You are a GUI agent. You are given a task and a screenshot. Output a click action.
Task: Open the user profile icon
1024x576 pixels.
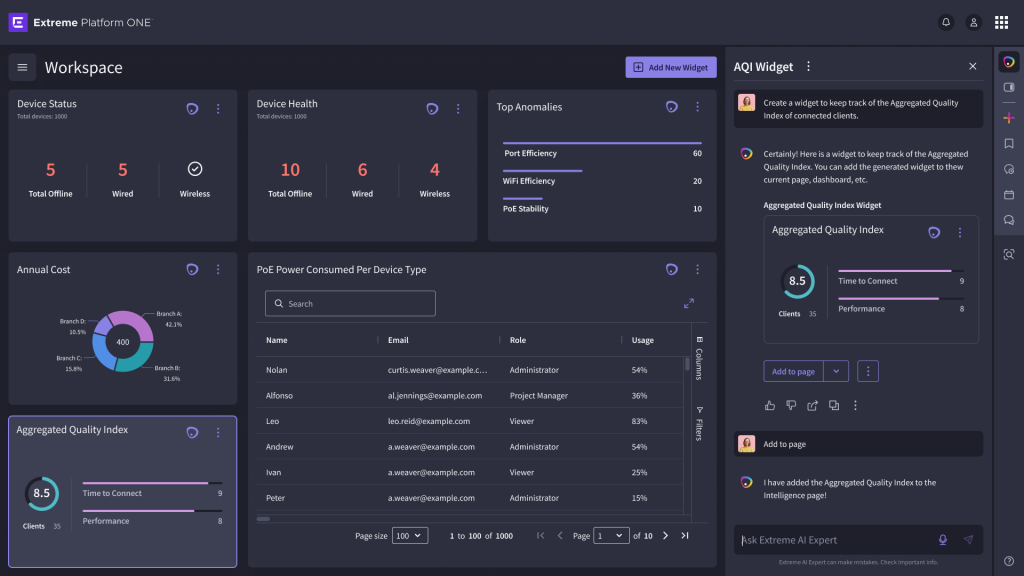tap(973, 22)
